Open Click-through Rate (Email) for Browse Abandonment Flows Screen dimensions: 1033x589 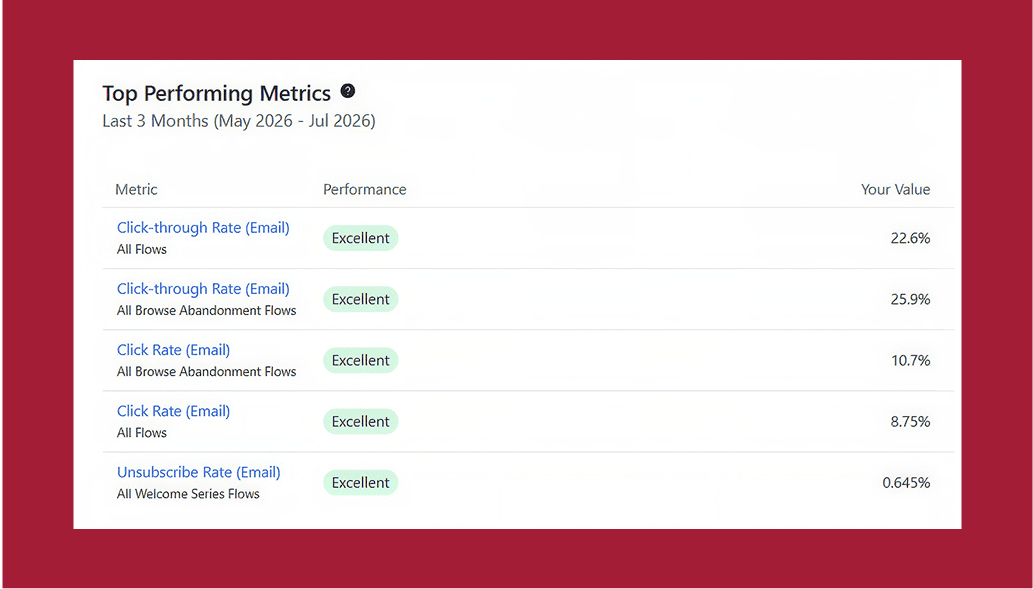tap(203, 289)
